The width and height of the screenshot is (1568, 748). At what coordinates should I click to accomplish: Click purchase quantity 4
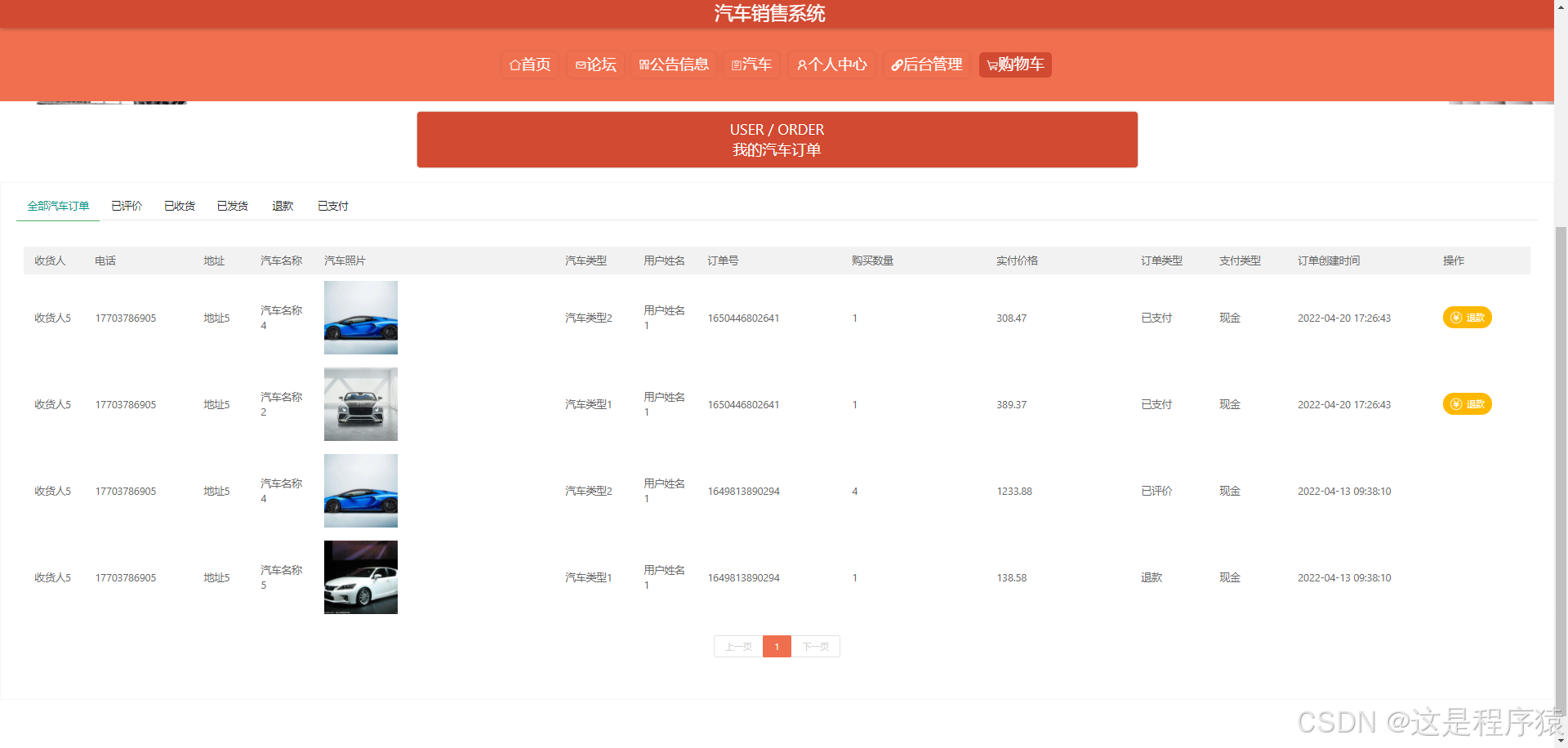coord(855,491)
